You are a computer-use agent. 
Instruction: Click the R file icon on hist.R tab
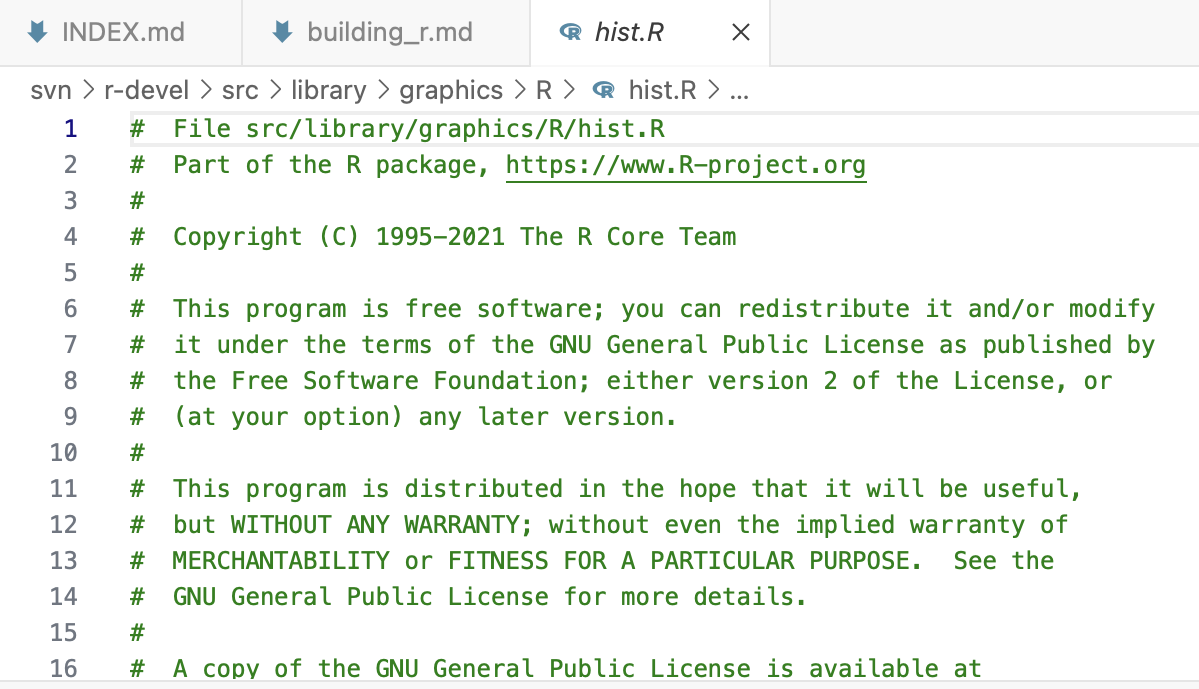pos(571,33)
